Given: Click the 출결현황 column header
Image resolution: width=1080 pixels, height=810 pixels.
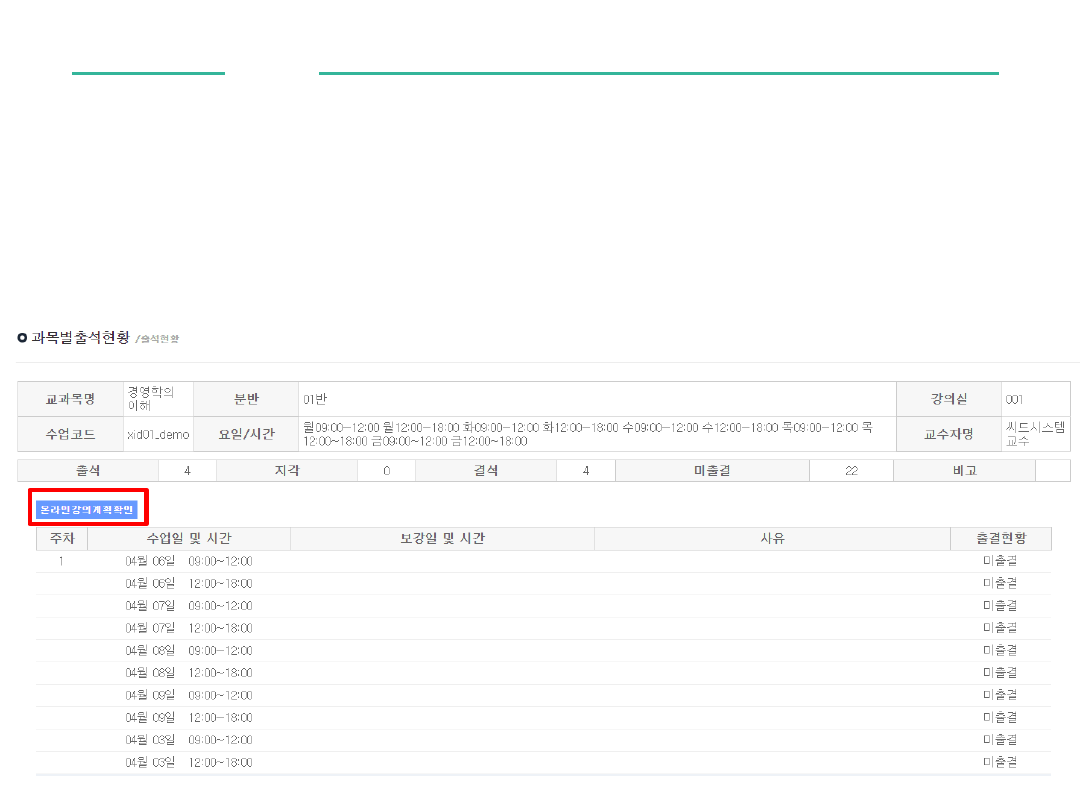Looking at the screenshot, I should tap(1000, 539).
